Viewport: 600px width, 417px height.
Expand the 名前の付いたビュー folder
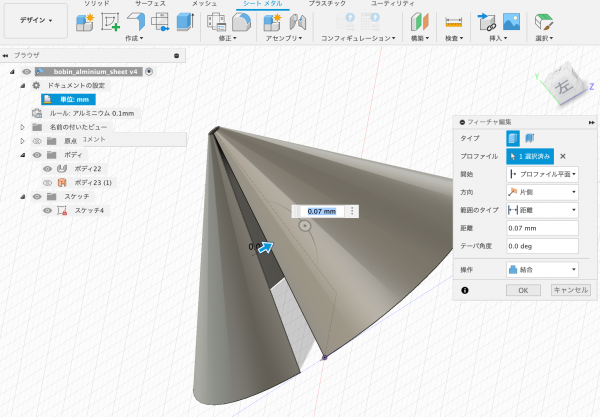[x=22, y=127]
